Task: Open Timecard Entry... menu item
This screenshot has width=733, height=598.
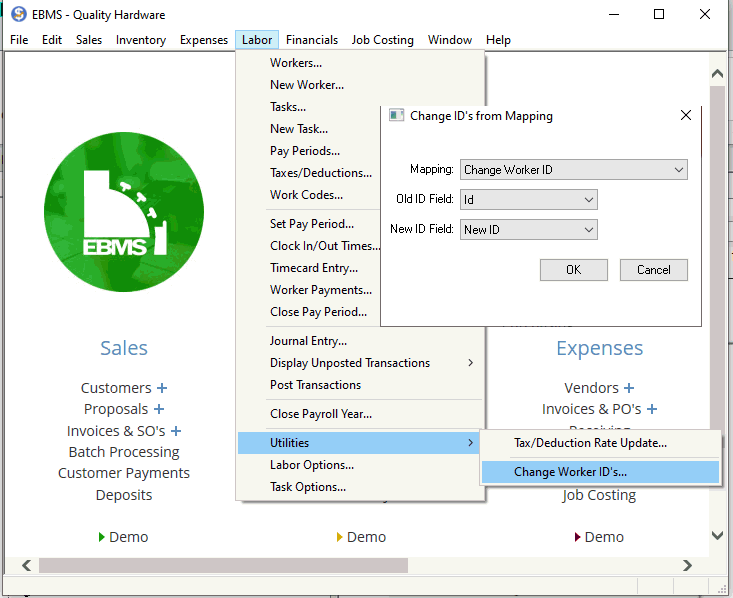Action: pyautogui.click(x=314, y=267)
